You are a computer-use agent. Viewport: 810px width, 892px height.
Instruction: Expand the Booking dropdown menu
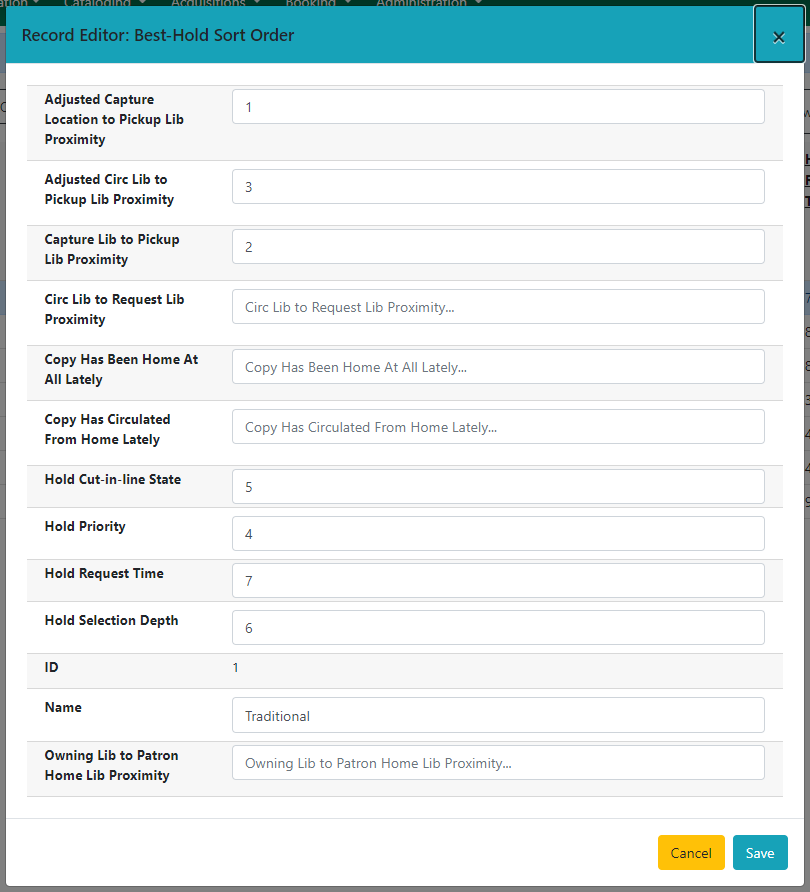(x=313, y=4)
